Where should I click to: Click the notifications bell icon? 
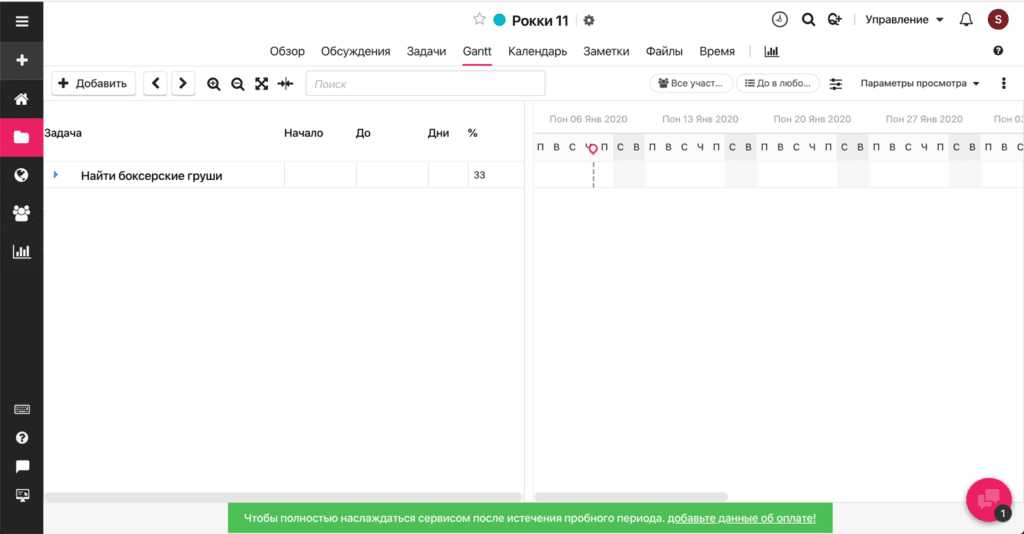tap(966, 20)
